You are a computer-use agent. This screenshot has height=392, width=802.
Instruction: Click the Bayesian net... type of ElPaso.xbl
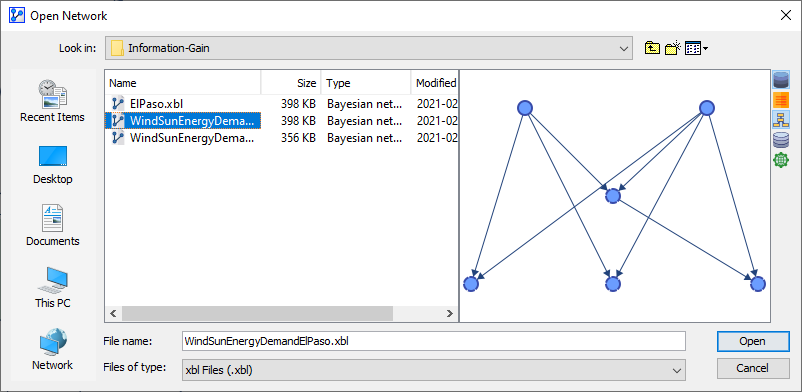(x=364, y=104)
